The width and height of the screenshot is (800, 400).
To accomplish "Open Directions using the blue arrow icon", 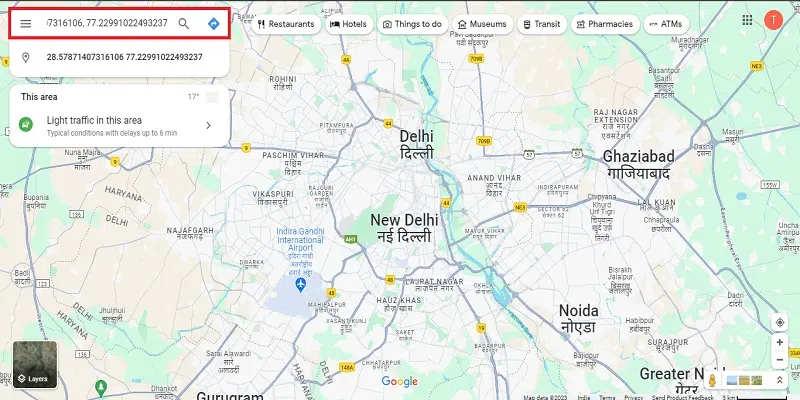I will pos(214,23).
